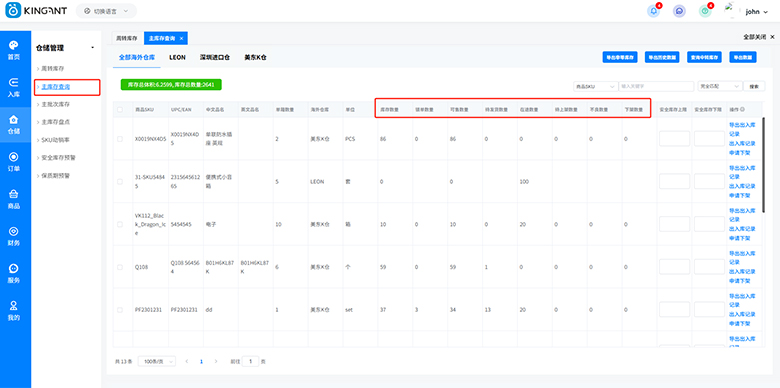Check the select-all checkbox in table header
Viewport: 780px width, 388px height.
tap(120, 109)
